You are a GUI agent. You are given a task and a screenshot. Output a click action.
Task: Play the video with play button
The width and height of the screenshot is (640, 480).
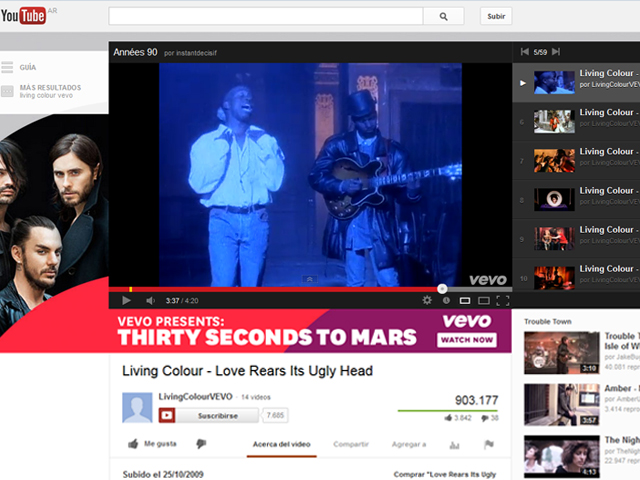[x=126, y=301]
